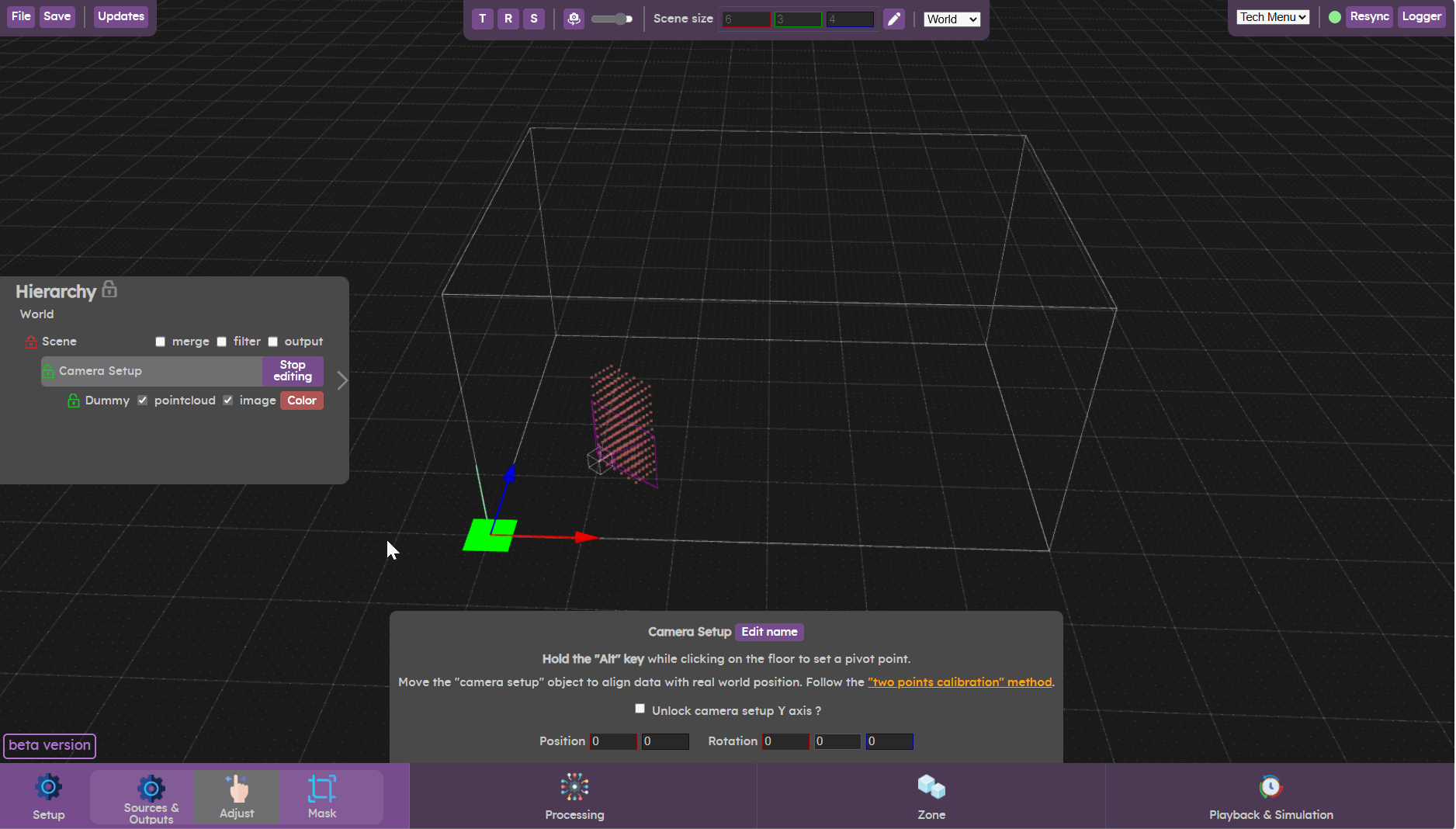Screen dimensions: 1456x829
Task: Click the blue Z-axis gizmo arrow
Action: click(510, 473)
